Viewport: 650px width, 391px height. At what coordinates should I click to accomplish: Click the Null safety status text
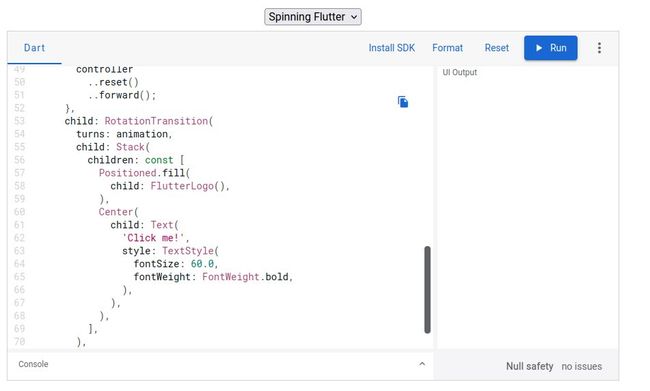point(529,367)
